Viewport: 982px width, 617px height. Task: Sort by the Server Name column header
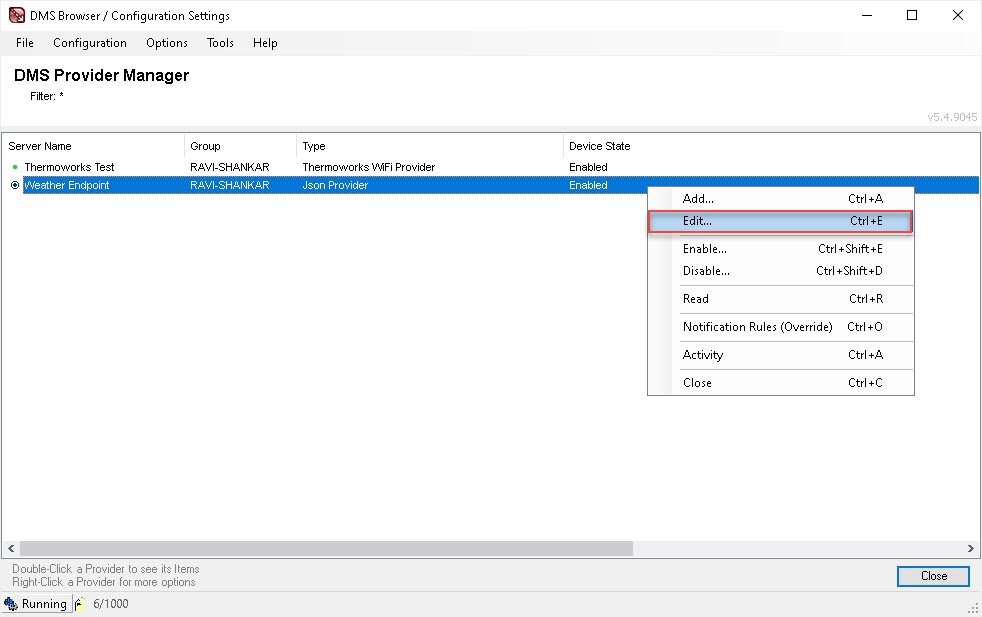(x=40, y=146)
